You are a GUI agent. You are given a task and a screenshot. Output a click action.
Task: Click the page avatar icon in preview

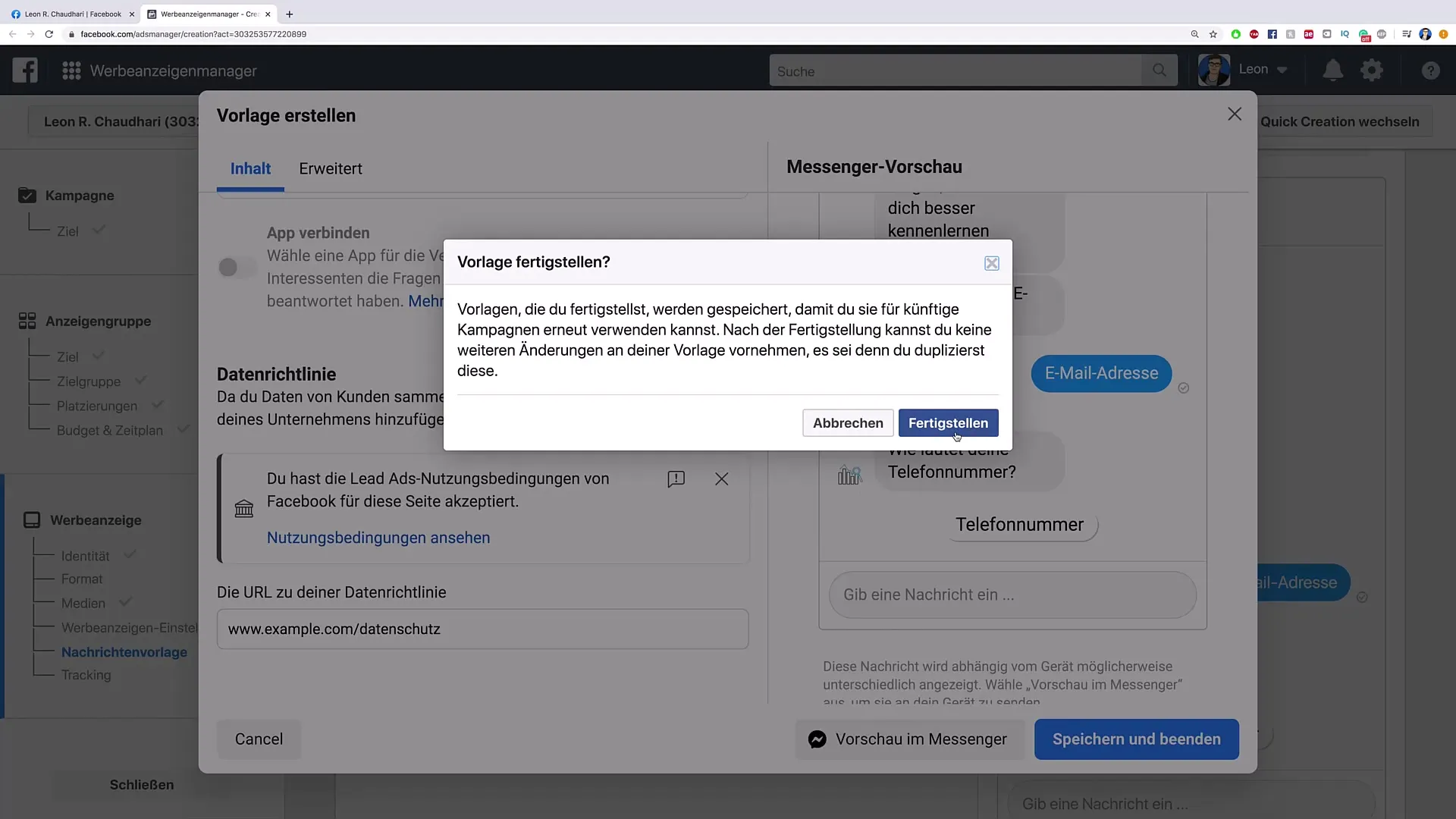[849, 475]
